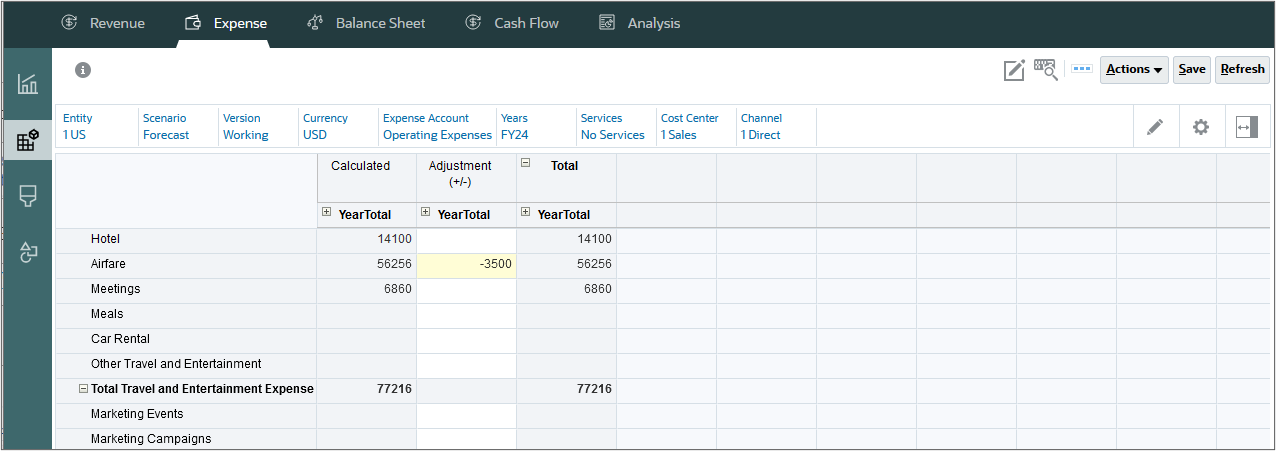Viewport: 1276px width, 451px height.
Task: Open the Actions dropdown menu
Action: [1134, 69]
